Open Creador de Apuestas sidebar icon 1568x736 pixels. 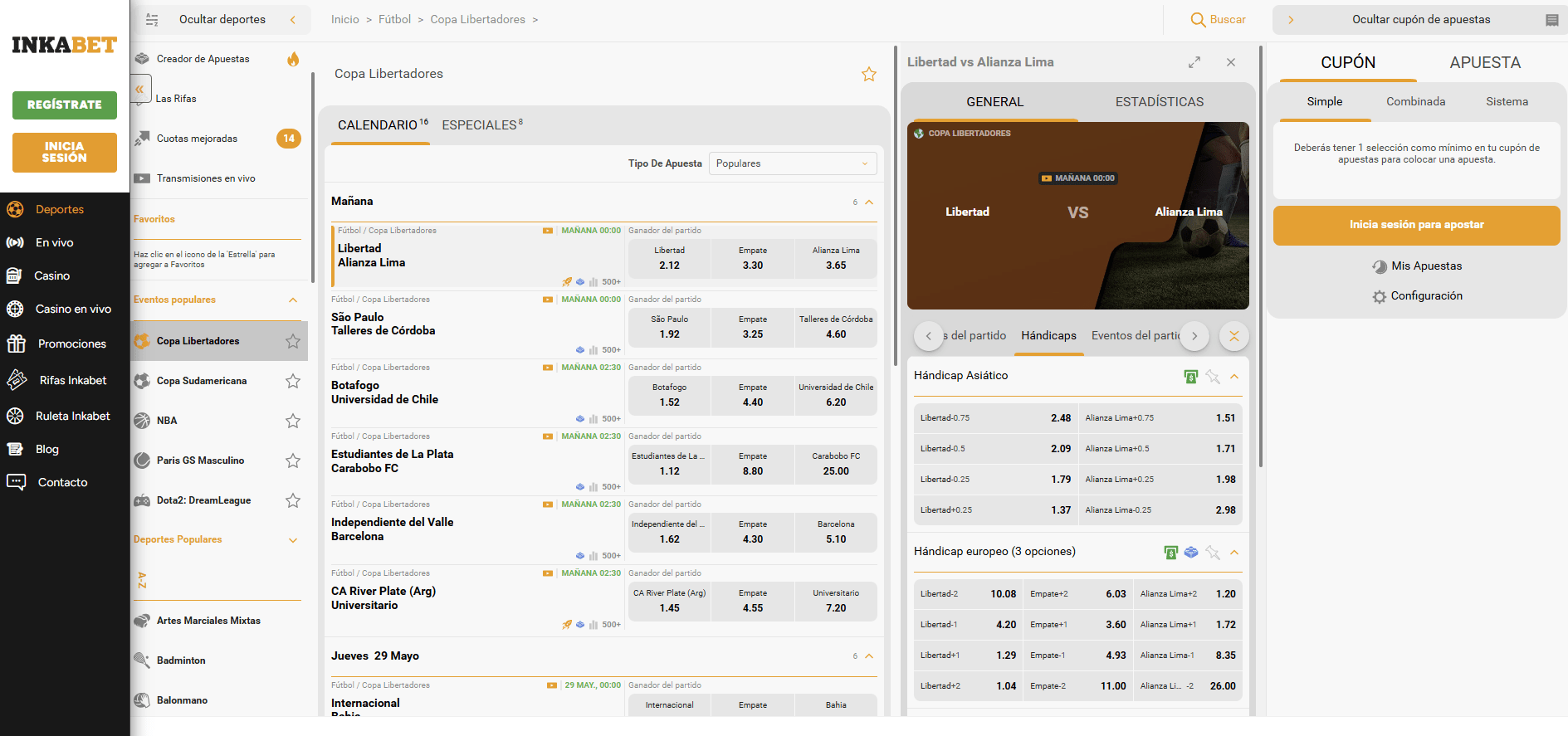pos(142,59)
